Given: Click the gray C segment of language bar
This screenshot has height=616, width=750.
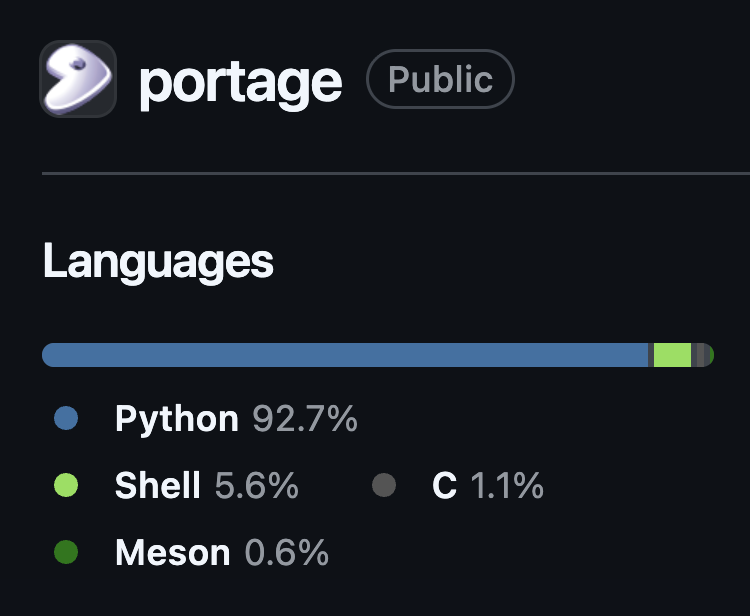Looking at the screenshot, I should (x=700, y=355).
